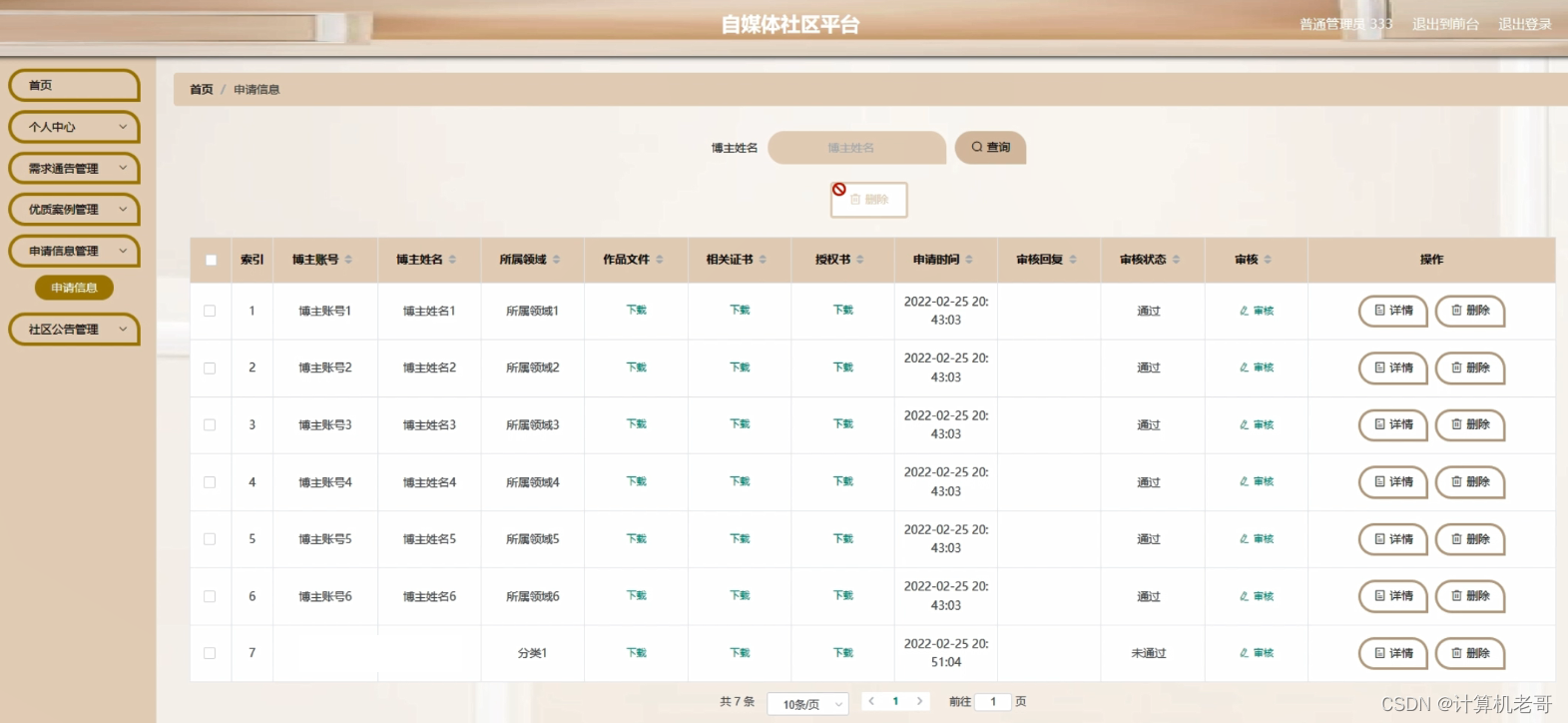Check the checkbox for row 2

[210, 367]
